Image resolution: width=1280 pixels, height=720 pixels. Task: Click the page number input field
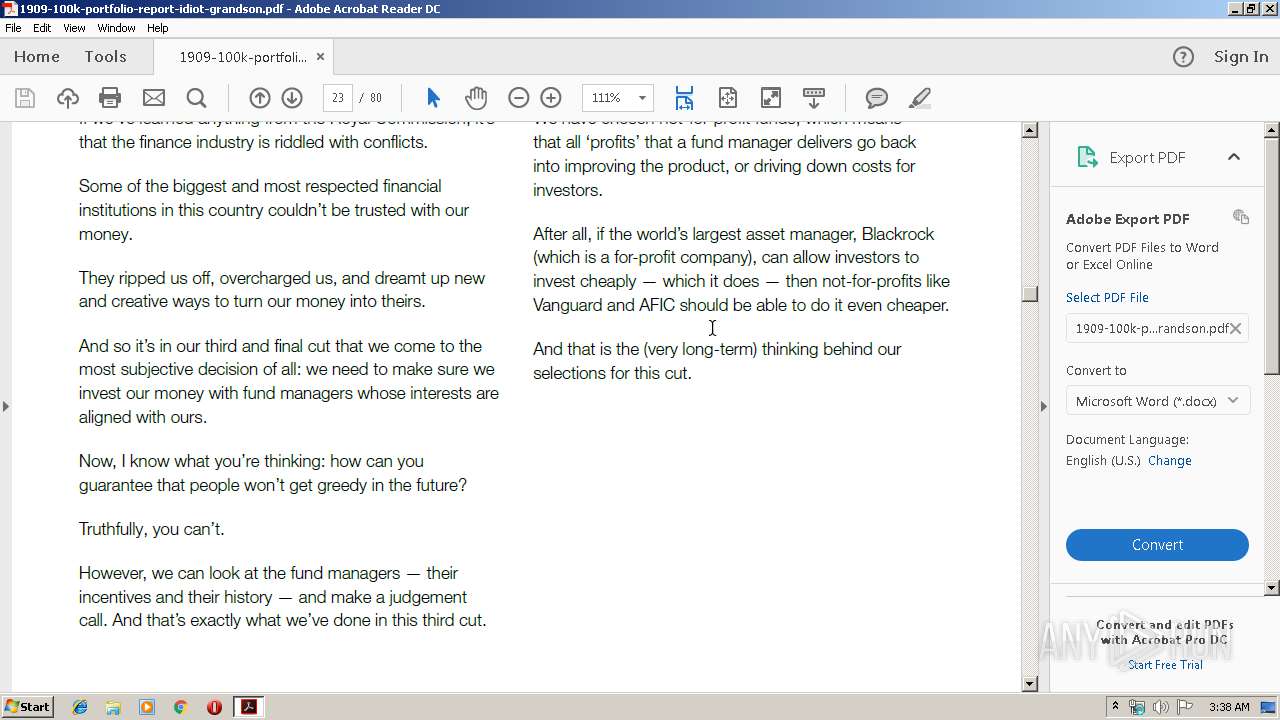pyautogui.click(x=337, y=98)
